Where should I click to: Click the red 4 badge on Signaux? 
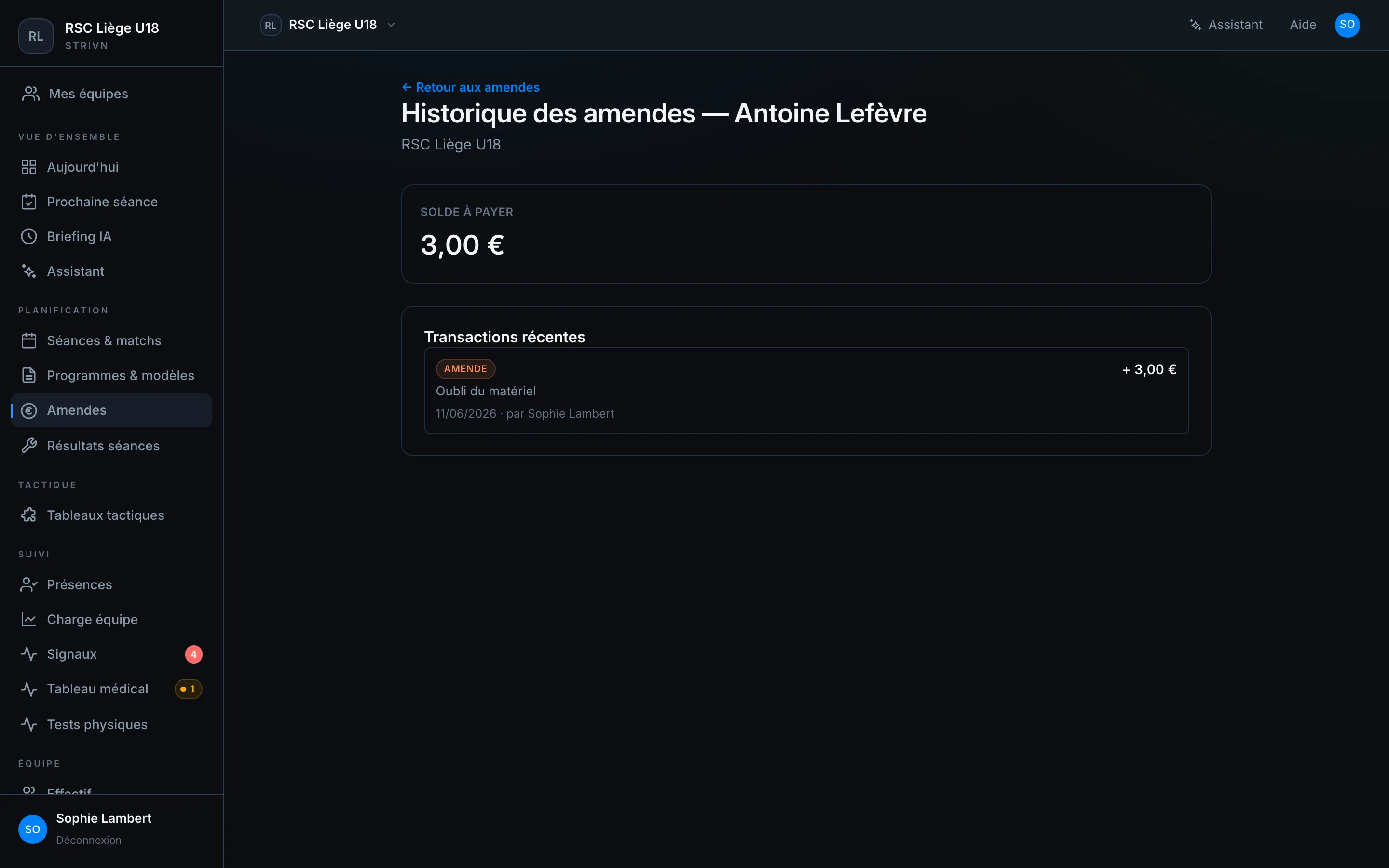point(194,654)
